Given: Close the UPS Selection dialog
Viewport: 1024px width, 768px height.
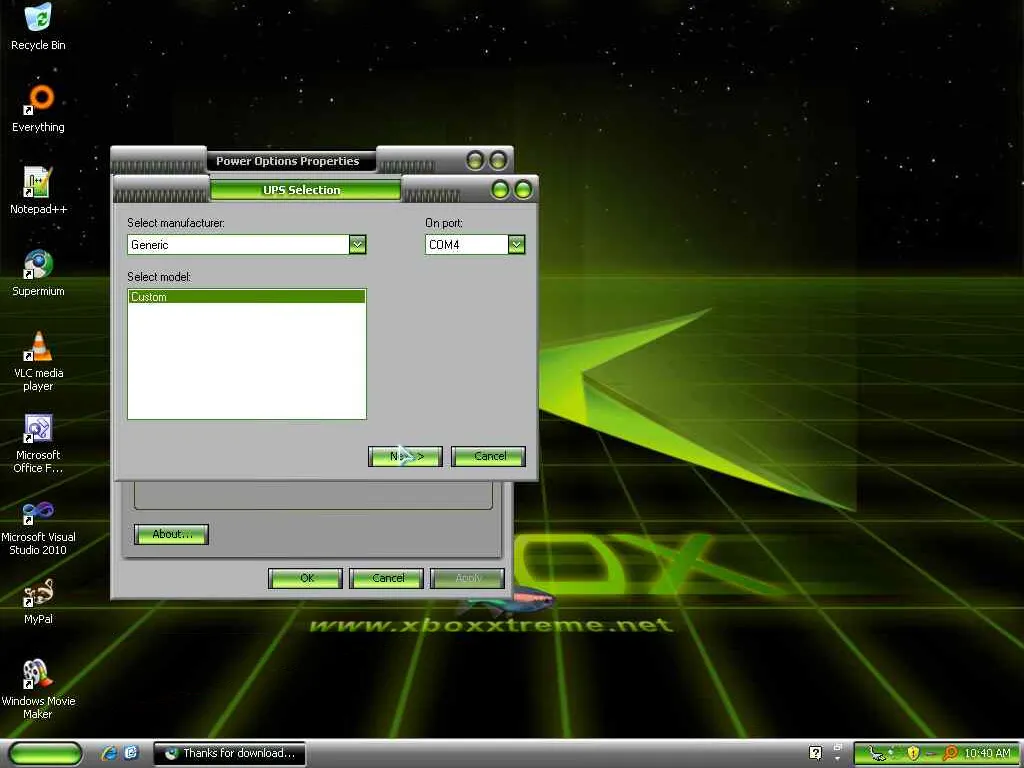Looking at the screenshot, I should 523,190.
